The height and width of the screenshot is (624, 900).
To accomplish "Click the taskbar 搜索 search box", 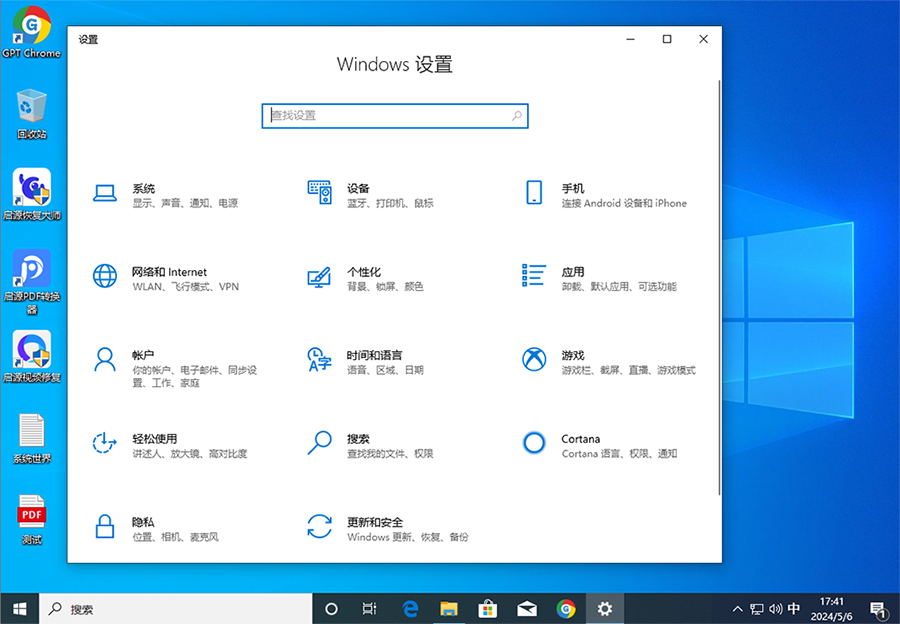I will 176,609.
